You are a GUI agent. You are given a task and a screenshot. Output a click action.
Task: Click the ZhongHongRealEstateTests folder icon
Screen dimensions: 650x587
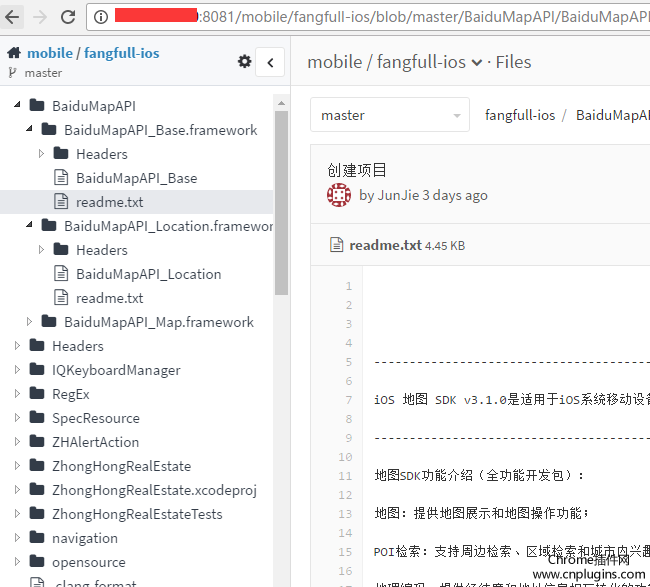point(37,514)
